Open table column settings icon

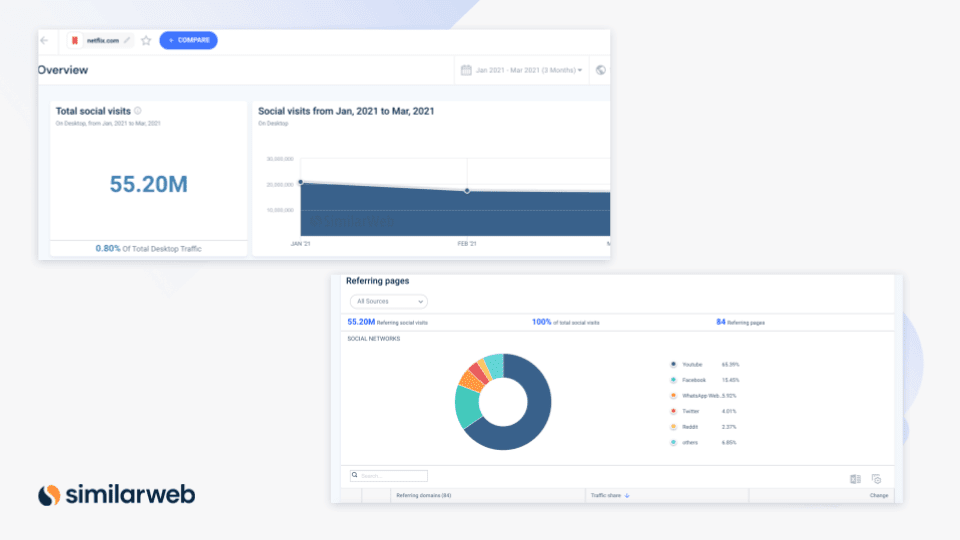pos(877,479)
